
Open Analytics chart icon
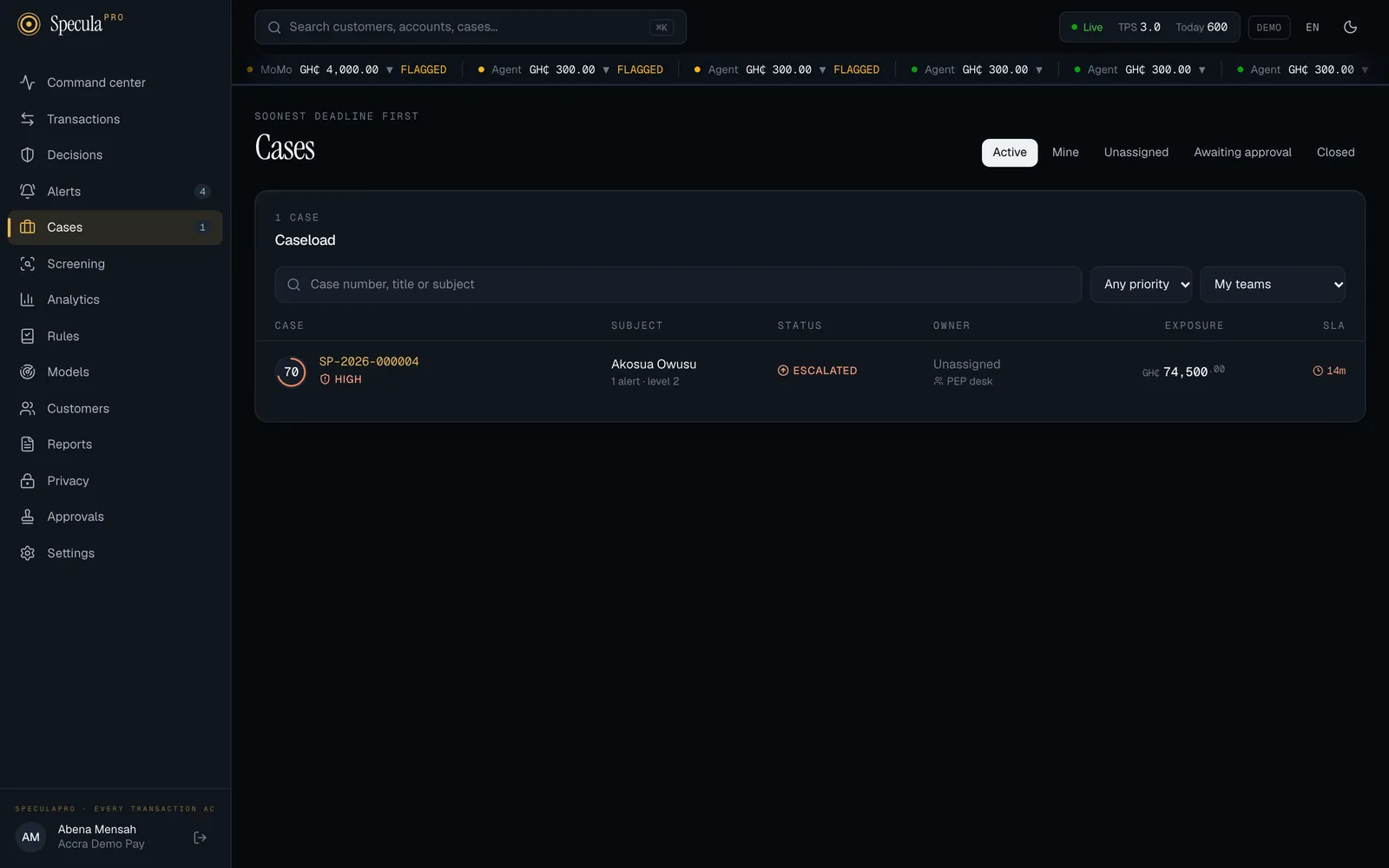(x=28, y=299)
